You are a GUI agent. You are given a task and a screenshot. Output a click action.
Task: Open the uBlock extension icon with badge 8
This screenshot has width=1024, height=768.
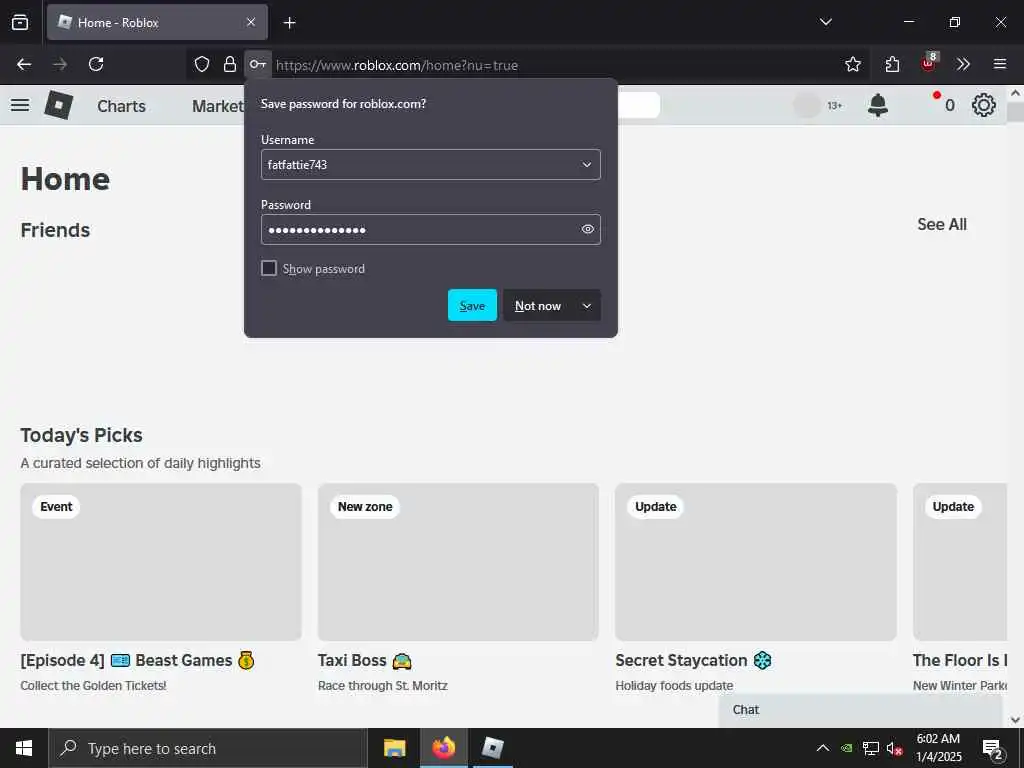[x=928, y=63]
